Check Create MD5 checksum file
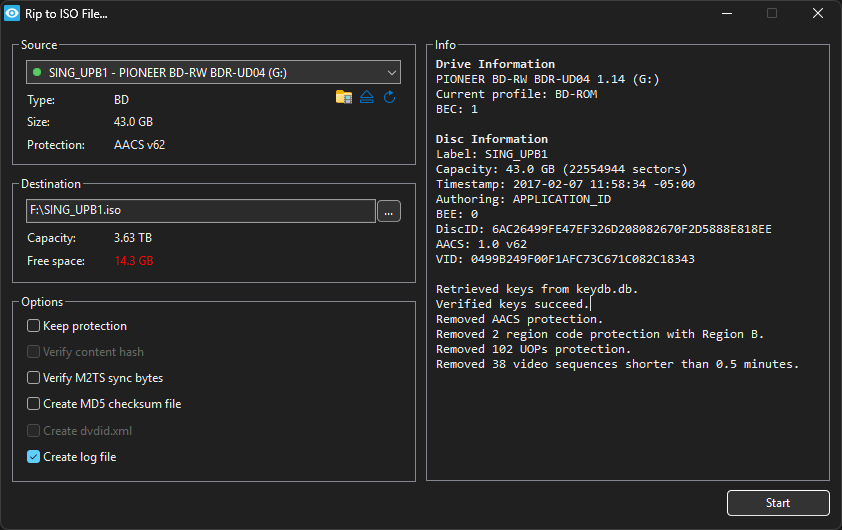Image resolution: width=842 pixels, height=530 pixels. pyautogui.click(x=34, y=404)
